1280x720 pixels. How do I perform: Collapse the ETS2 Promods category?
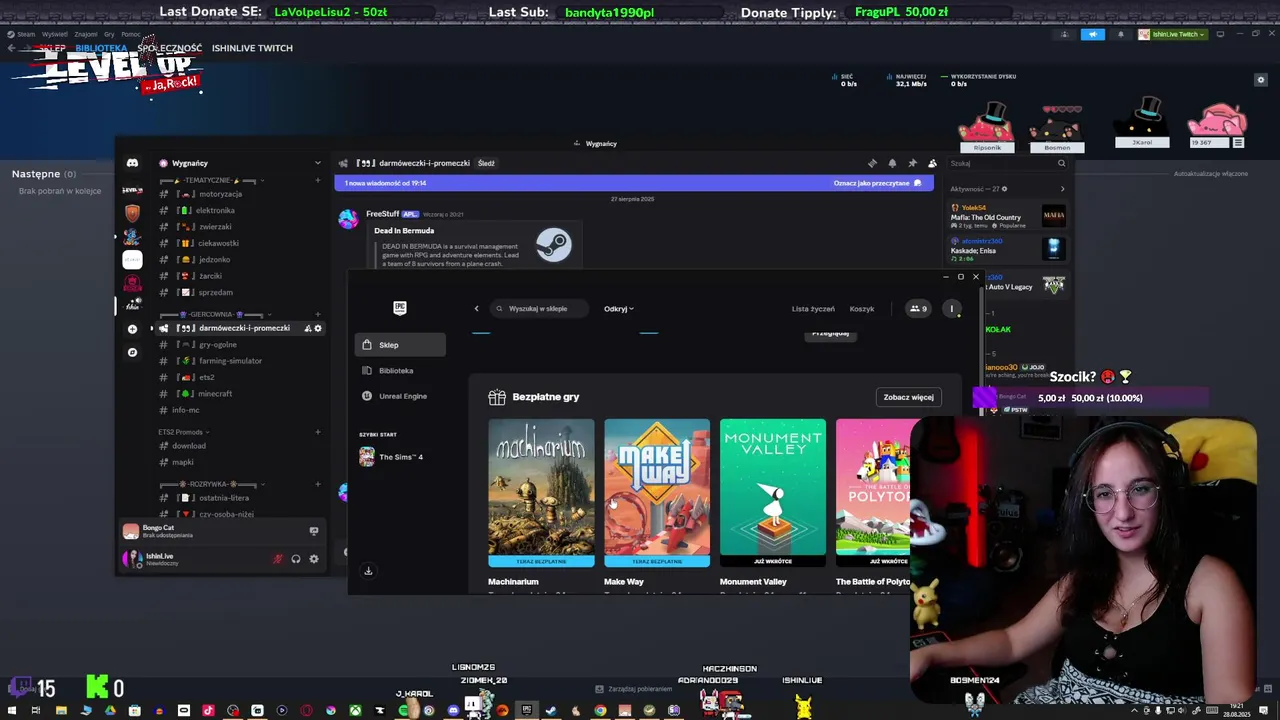click(184, 432)
